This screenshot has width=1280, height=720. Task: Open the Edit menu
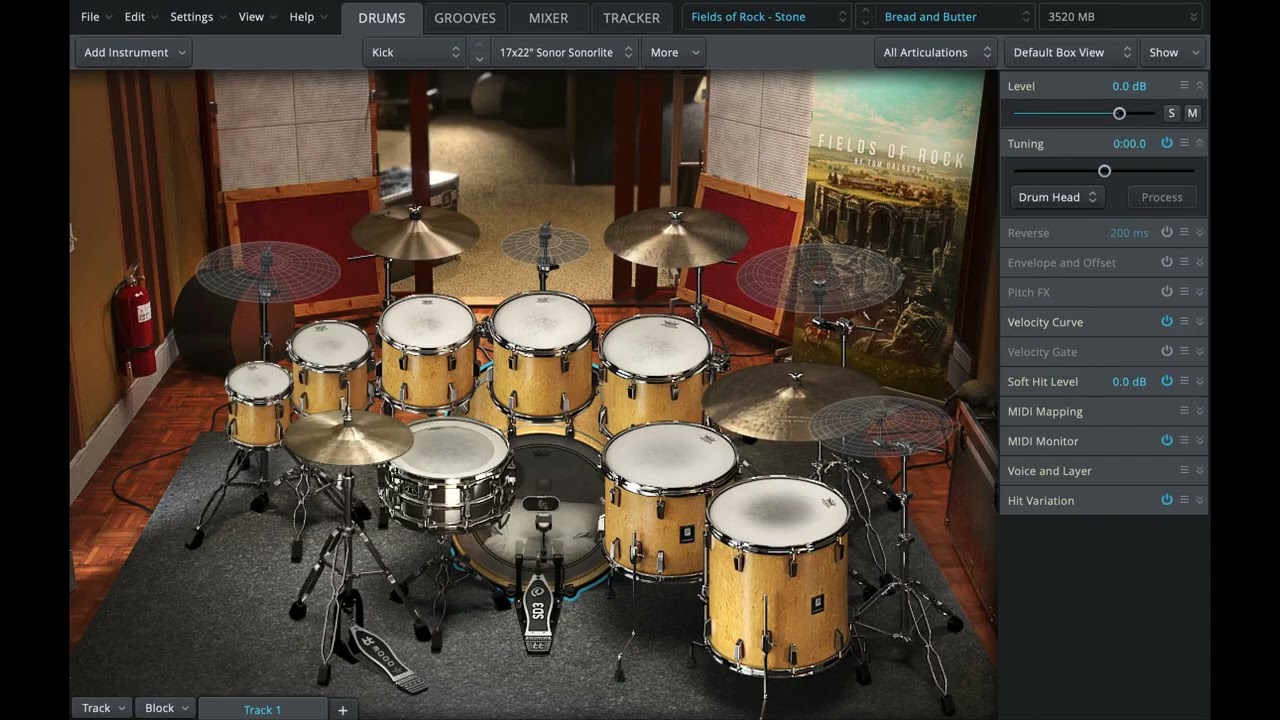(140, 17)
